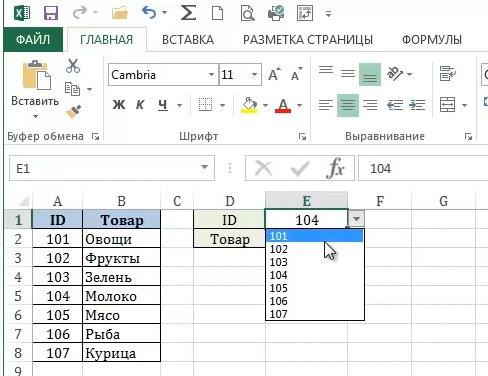Click the Вставить paste button
Screen dimensions: 488x376
[35, 88]
